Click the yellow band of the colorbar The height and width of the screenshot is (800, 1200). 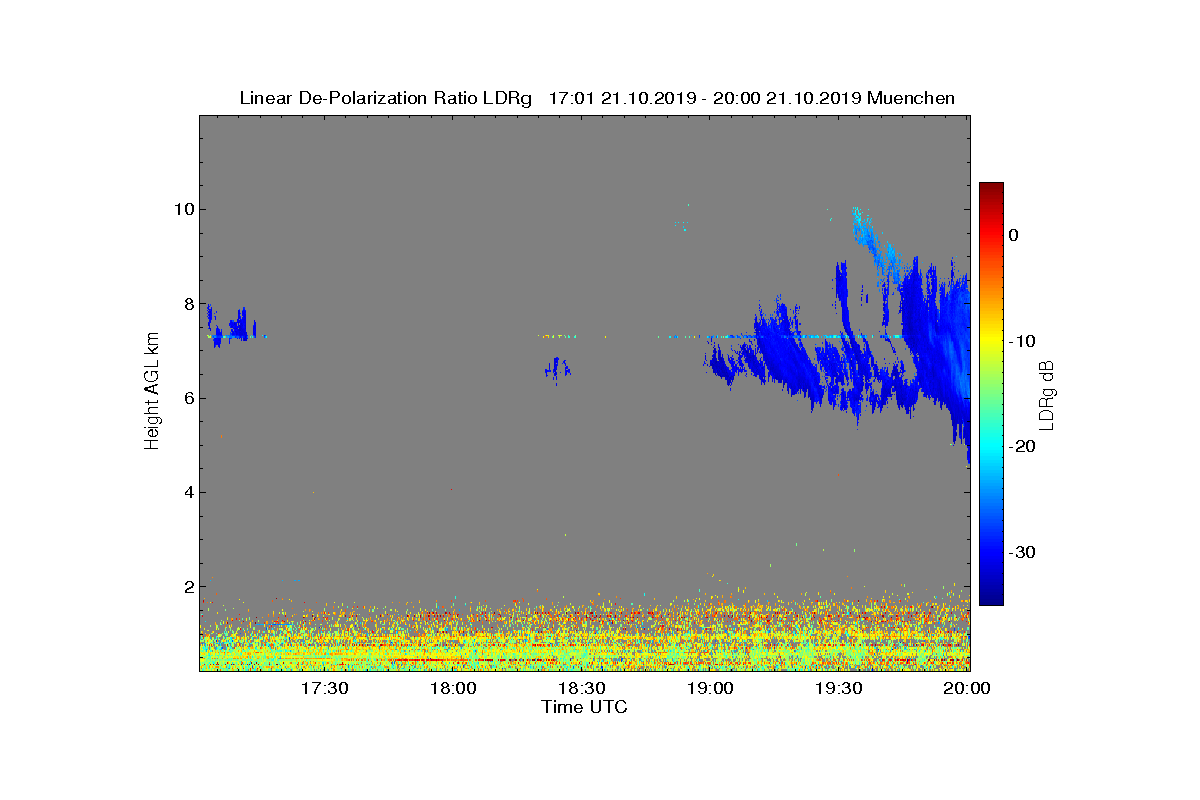click(991, 341)
